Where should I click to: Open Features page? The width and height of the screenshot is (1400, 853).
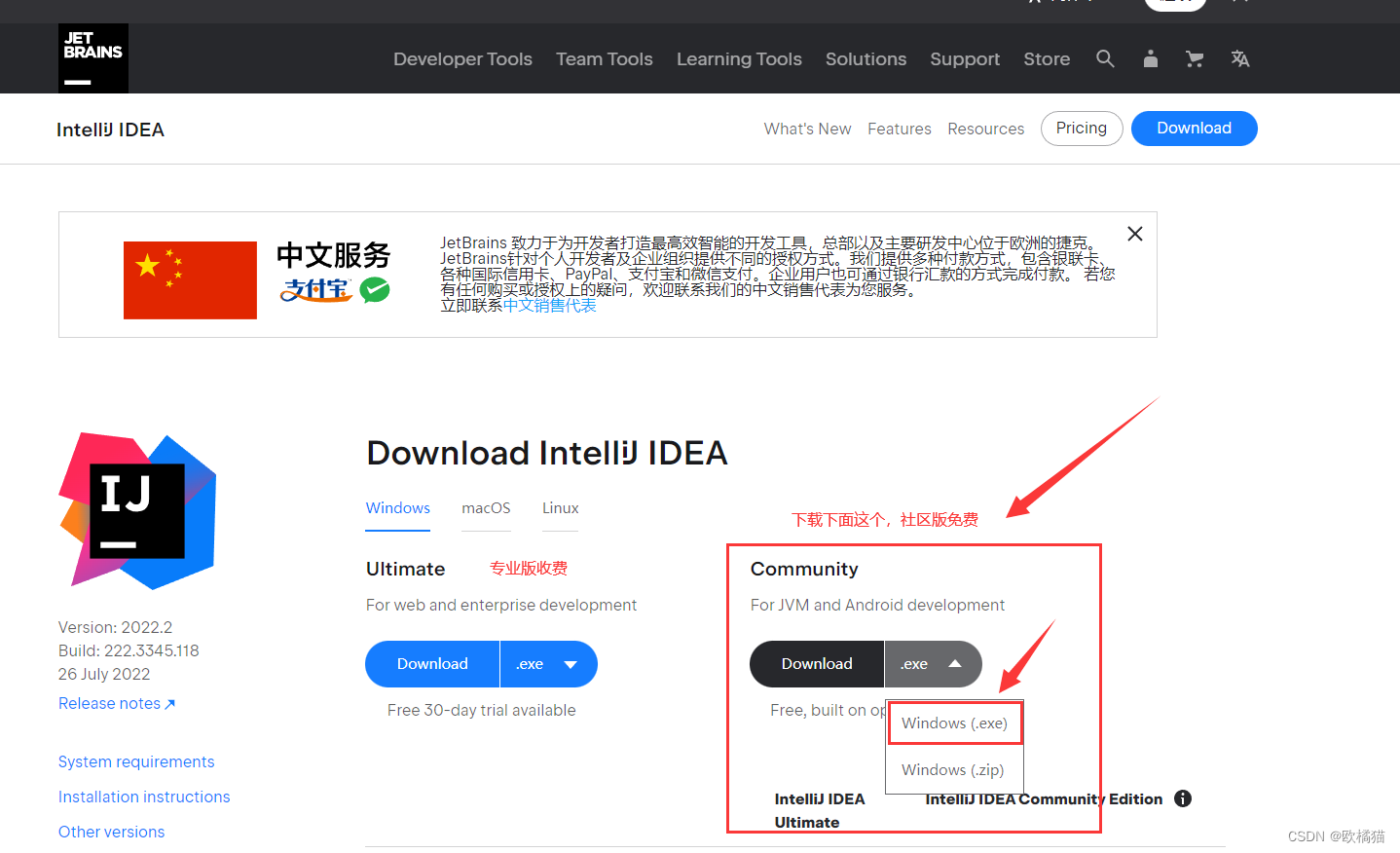pos(900,129)
